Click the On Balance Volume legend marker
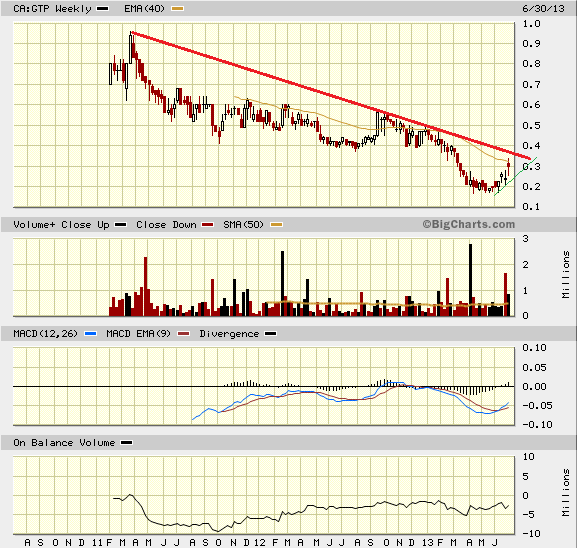 [x=127, y=443]
